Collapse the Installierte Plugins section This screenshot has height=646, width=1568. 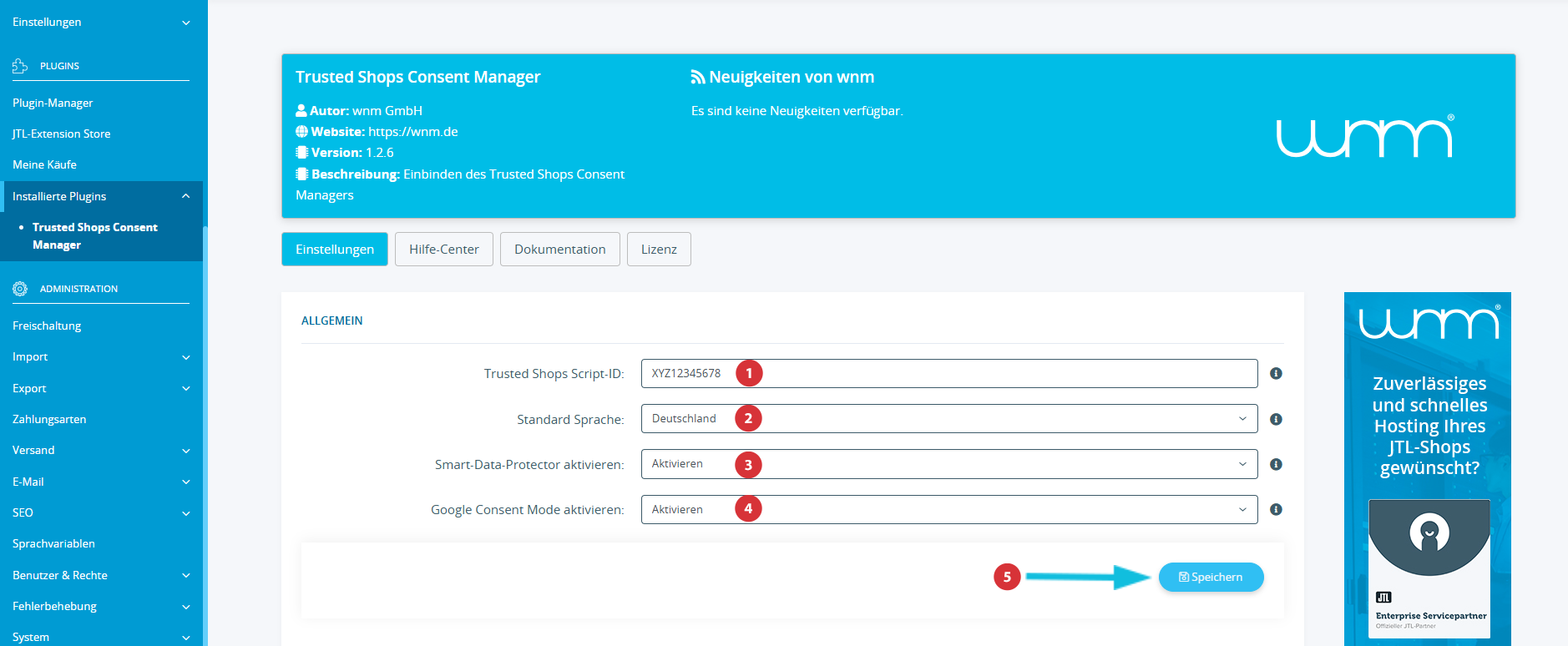101,196
